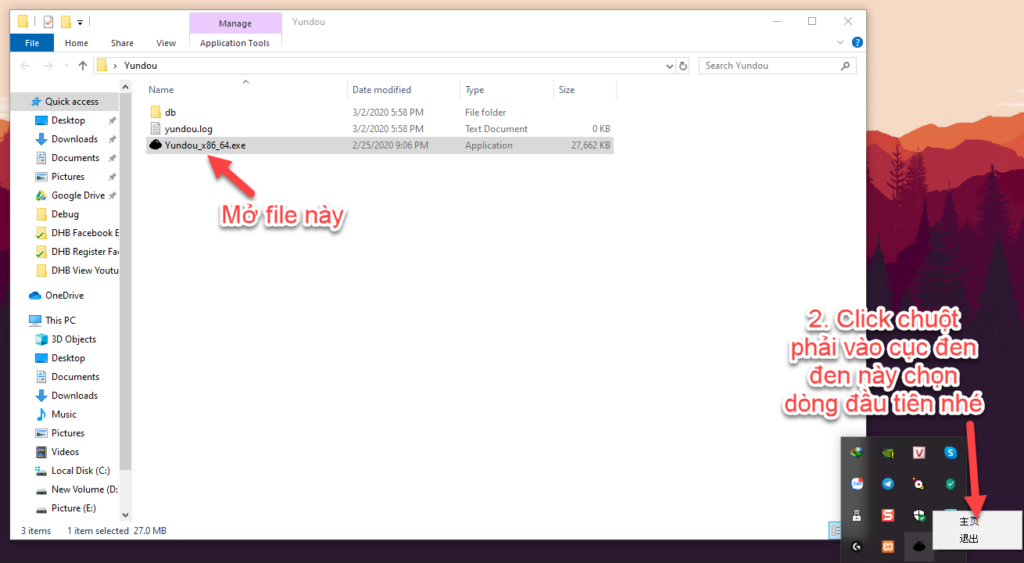The height and width of the screenshot is (563, 1024).
Task: Select Yundou_x86_64.exe application file
Action: (379, 145)
